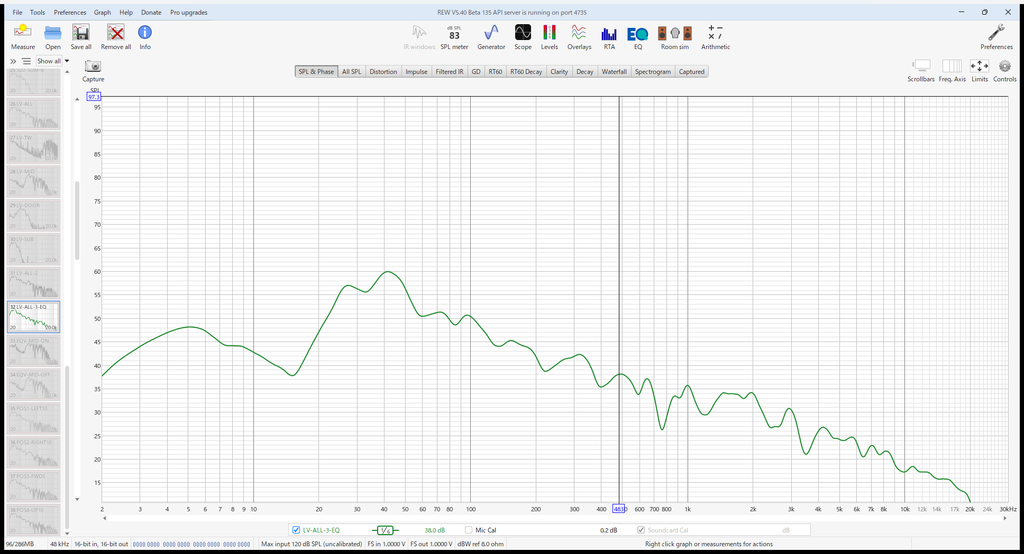Open graph Limits settings

(979, 71)
